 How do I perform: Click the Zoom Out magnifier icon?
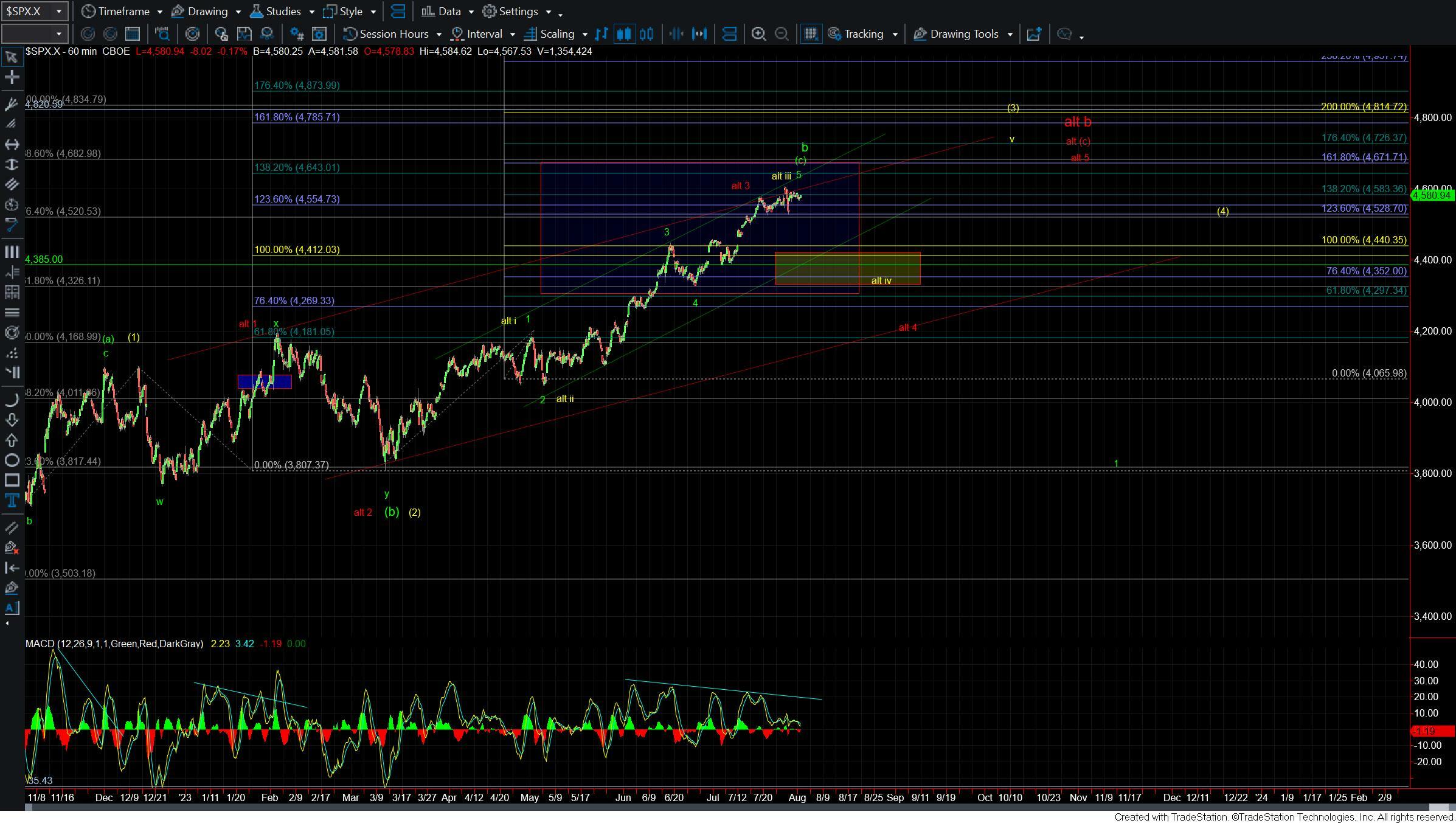[782, 34]
